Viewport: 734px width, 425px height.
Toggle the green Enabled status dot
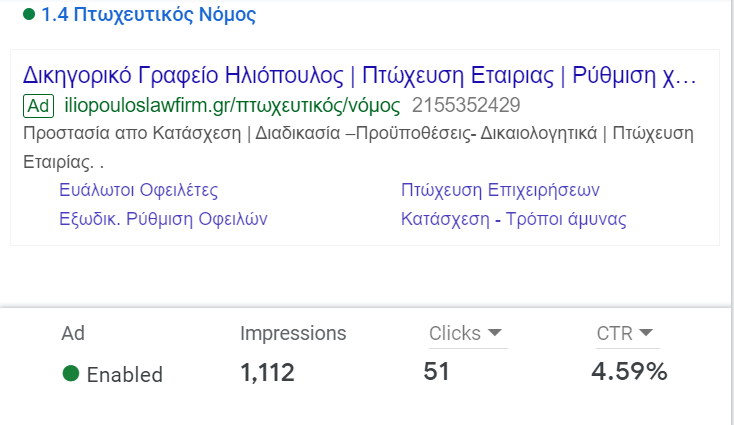point(71,374)
